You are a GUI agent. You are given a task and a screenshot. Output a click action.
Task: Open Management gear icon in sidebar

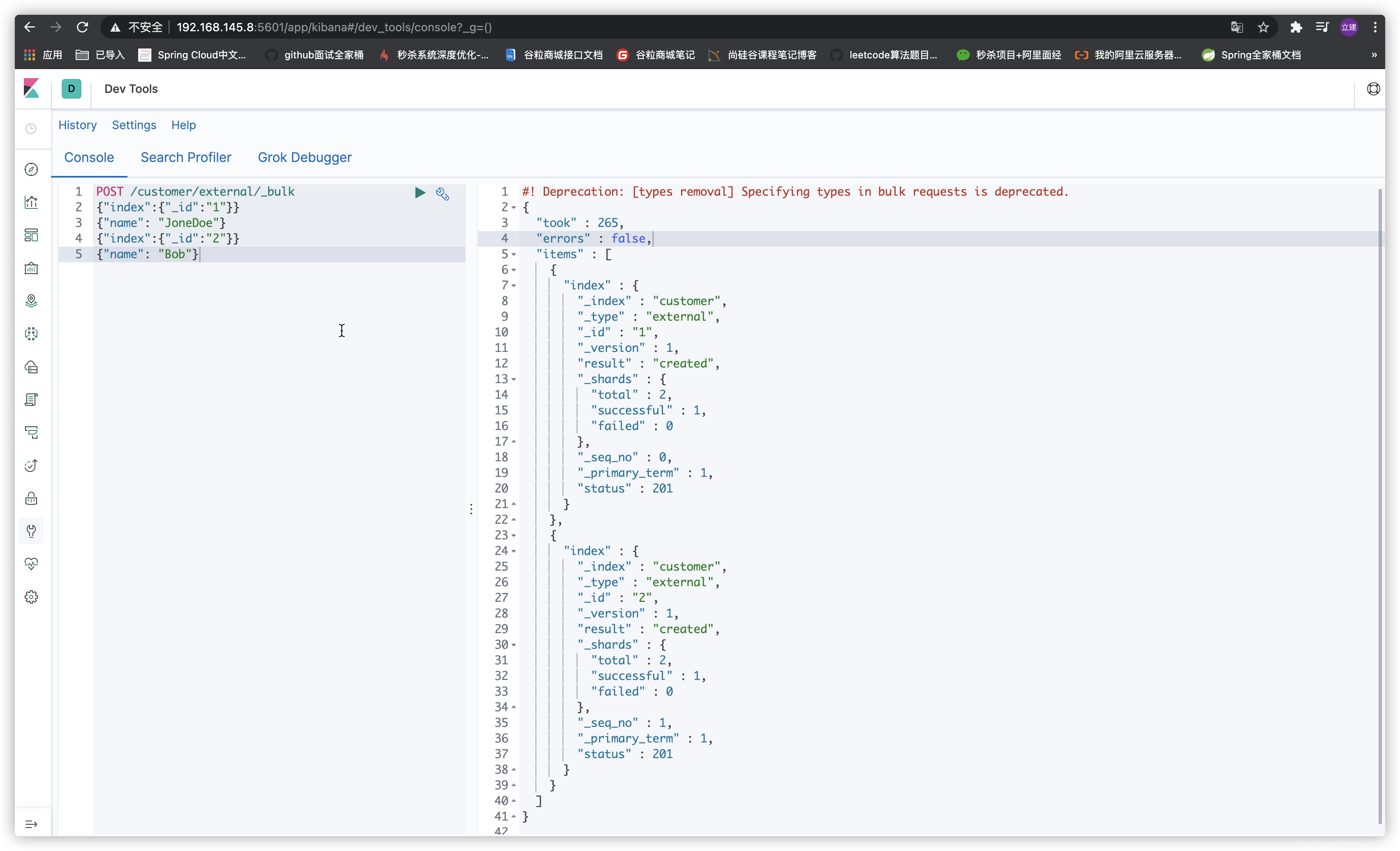pos(31,597)
